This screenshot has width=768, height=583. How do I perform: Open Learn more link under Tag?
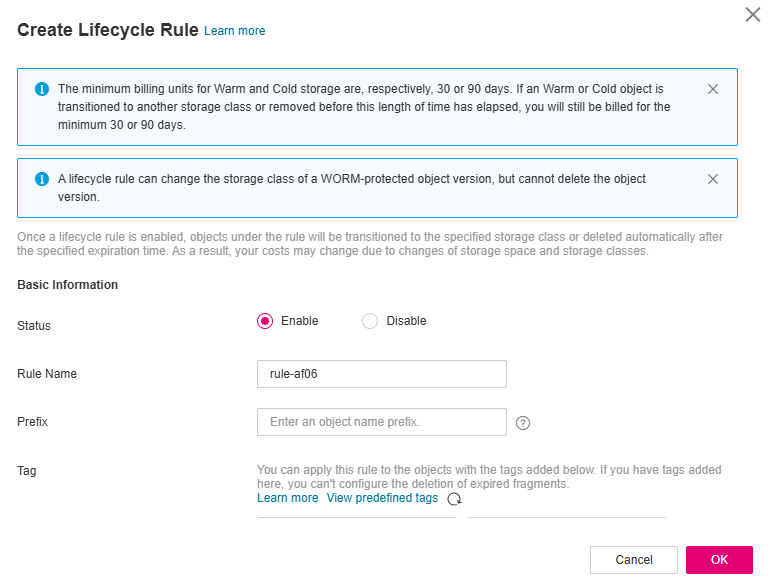(288, 498)
